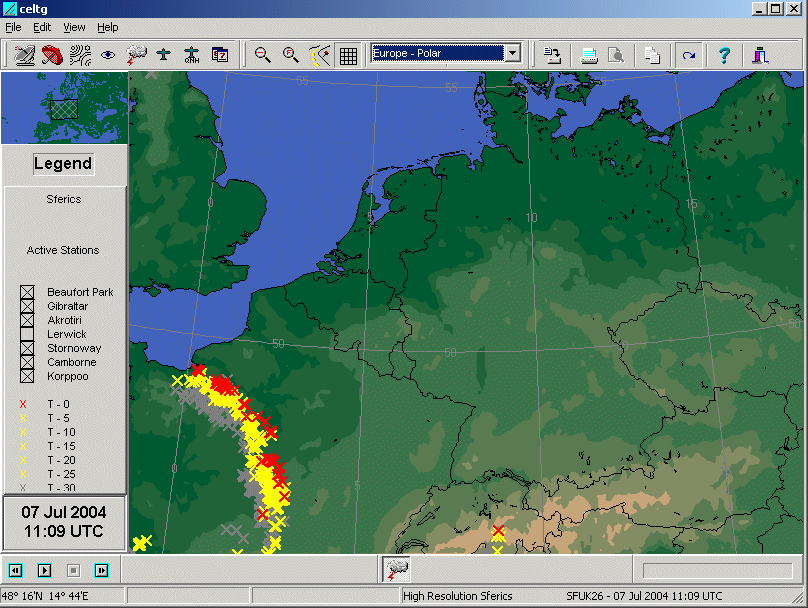
Task: Click the overview map thumbnail
Action: pyautogui.click(x=64, y=108)
